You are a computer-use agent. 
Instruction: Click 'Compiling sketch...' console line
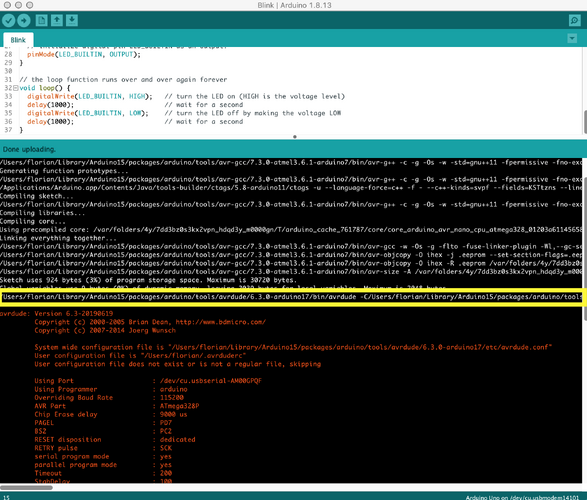[37, 196]
